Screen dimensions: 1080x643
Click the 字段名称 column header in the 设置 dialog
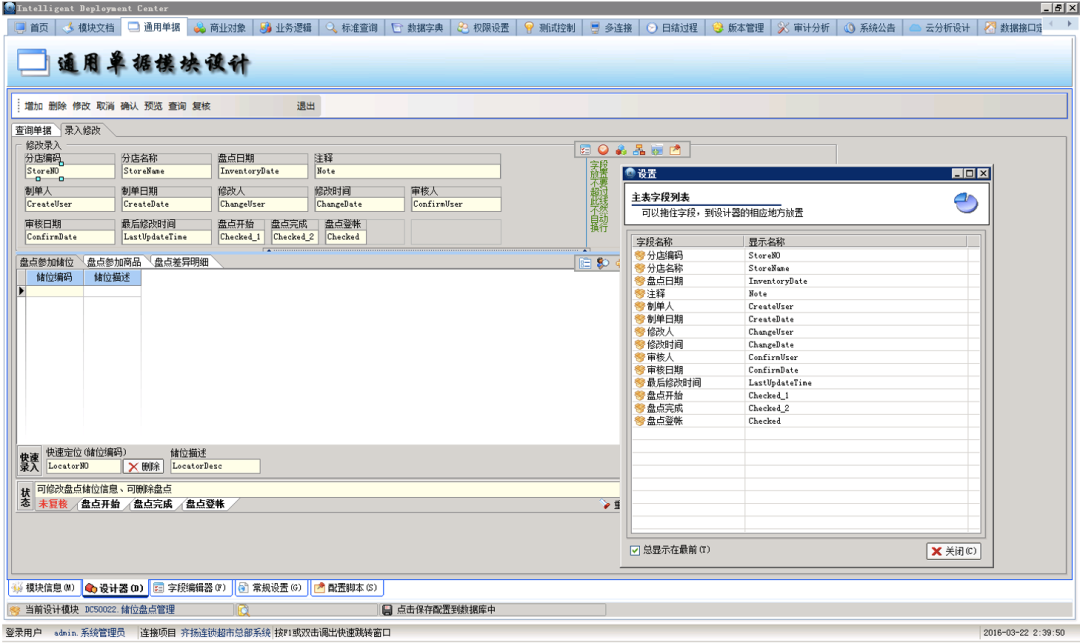(688, 242)
